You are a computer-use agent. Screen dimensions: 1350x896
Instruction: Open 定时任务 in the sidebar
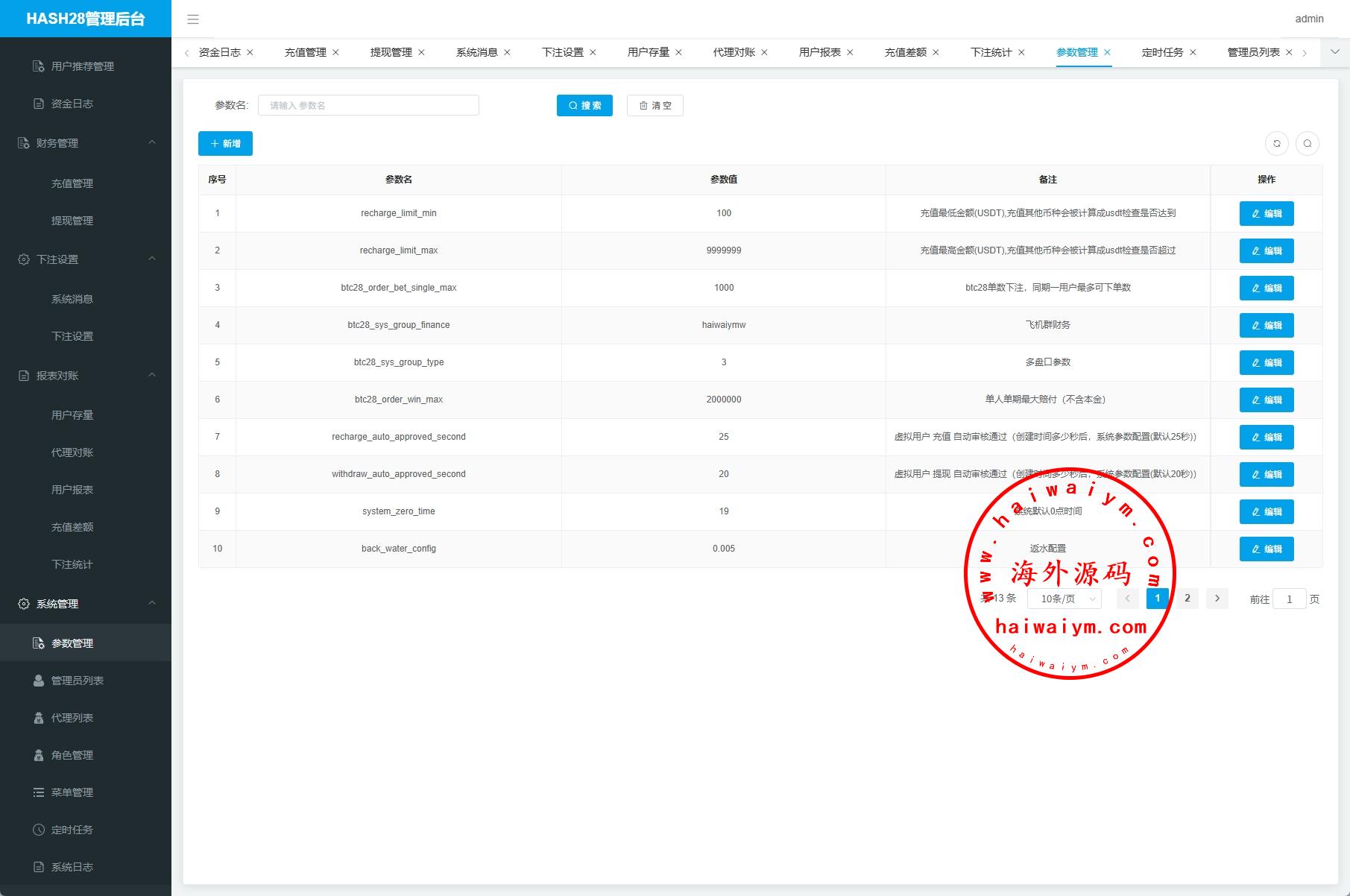click(72, 830)
